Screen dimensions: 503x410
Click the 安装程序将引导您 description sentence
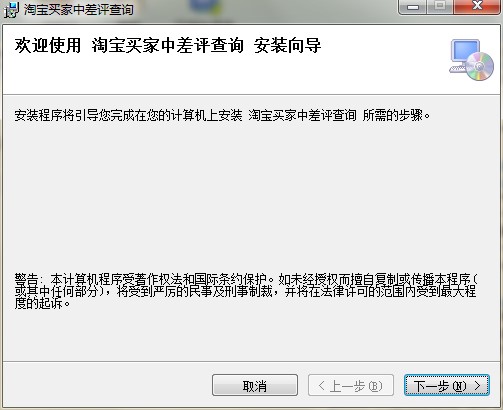tap(222, 115)
